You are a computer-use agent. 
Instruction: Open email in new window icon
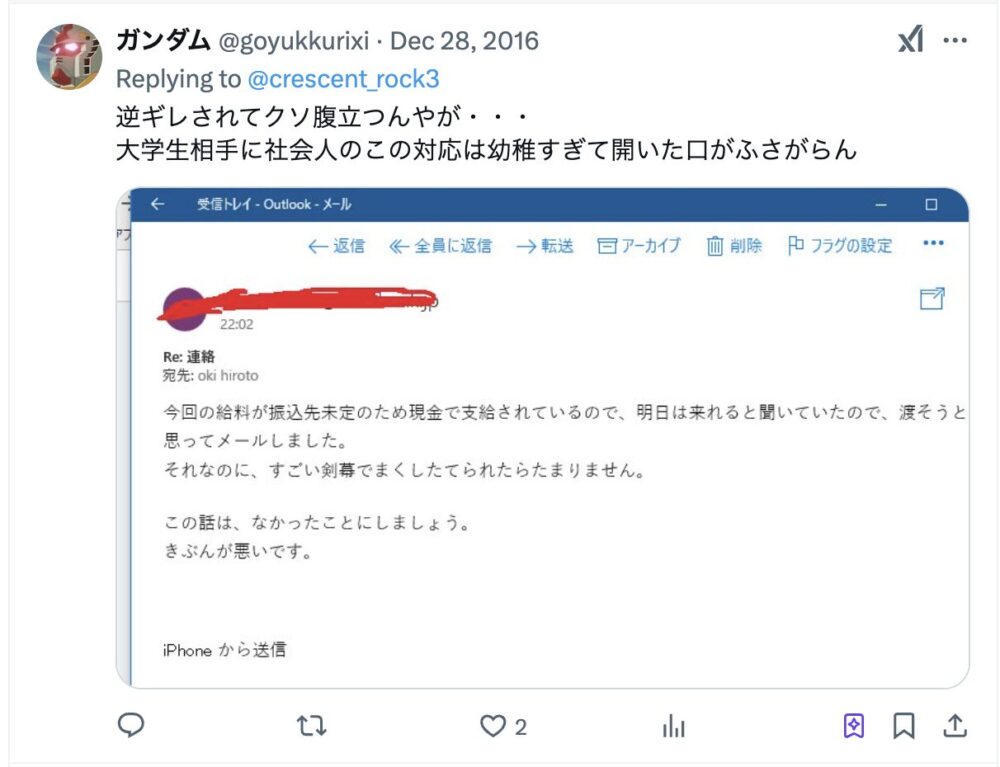932,298
